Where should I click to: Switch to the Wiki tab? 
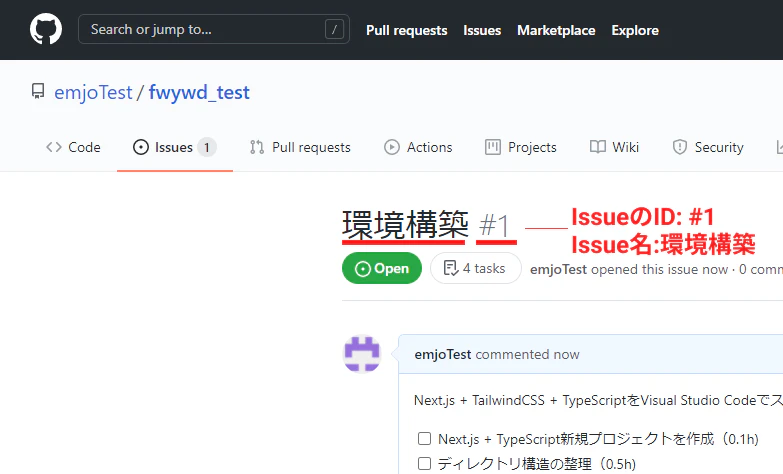[614, 147]
